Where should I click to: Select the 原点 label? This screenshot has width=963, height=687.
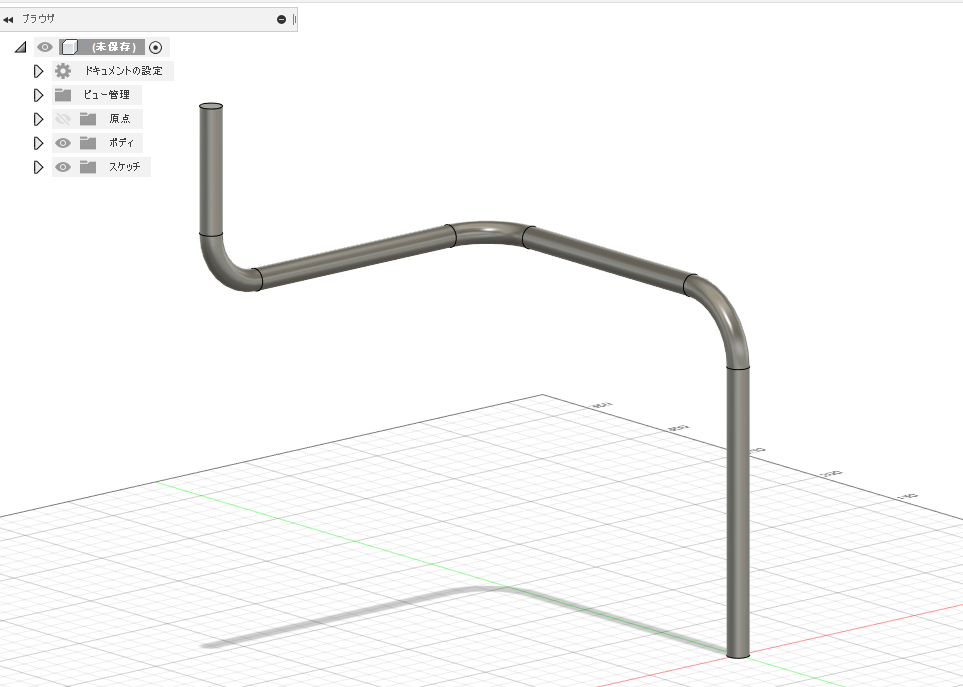click(x=120, y=119)
